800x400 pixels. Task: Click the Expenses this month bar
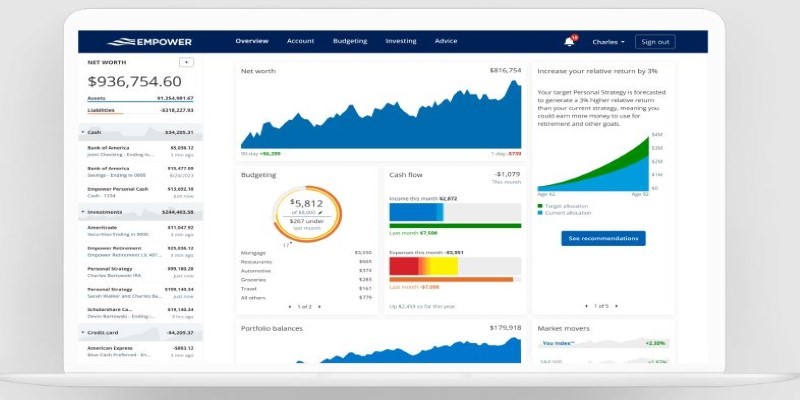pos(454,265)
